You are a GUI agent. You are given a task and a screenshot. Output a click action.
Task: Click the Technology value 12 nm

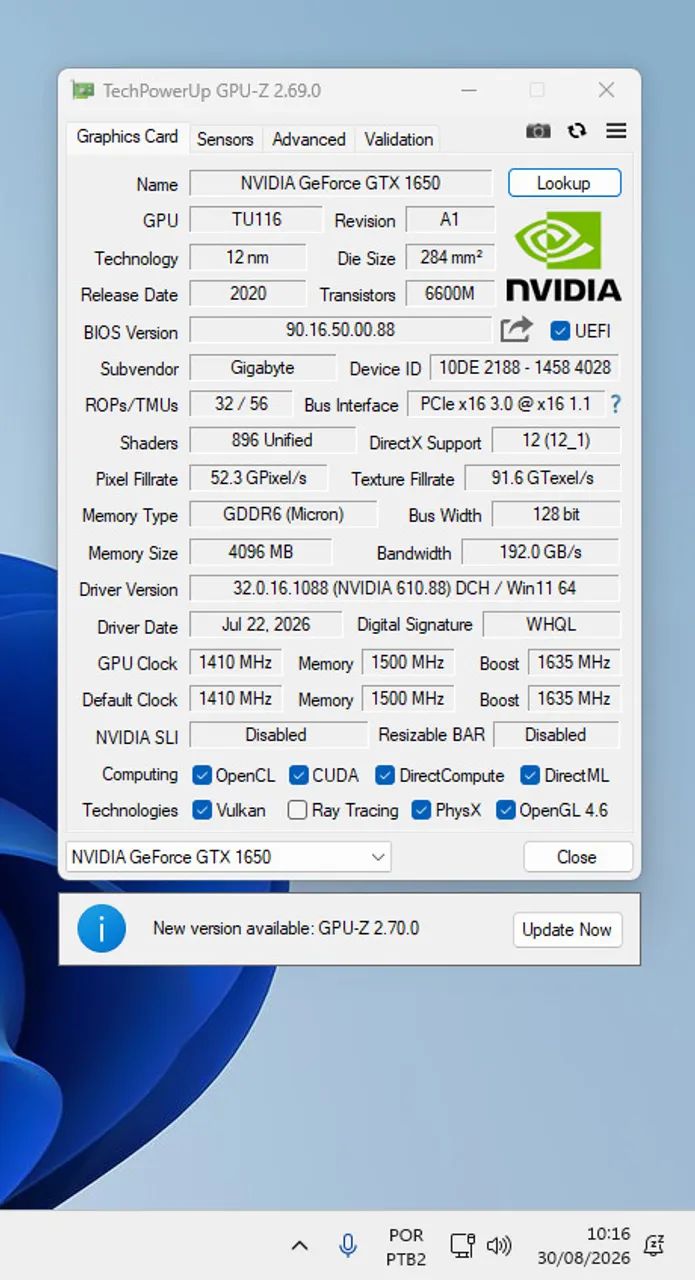click(x=248, y=257)
